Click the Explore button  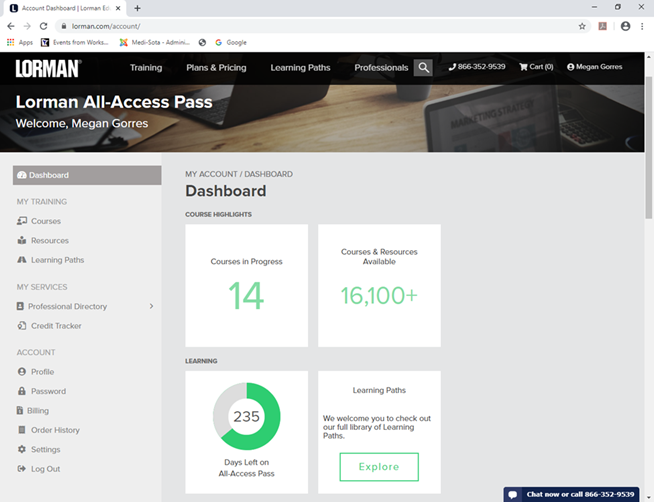coord(379,467)
